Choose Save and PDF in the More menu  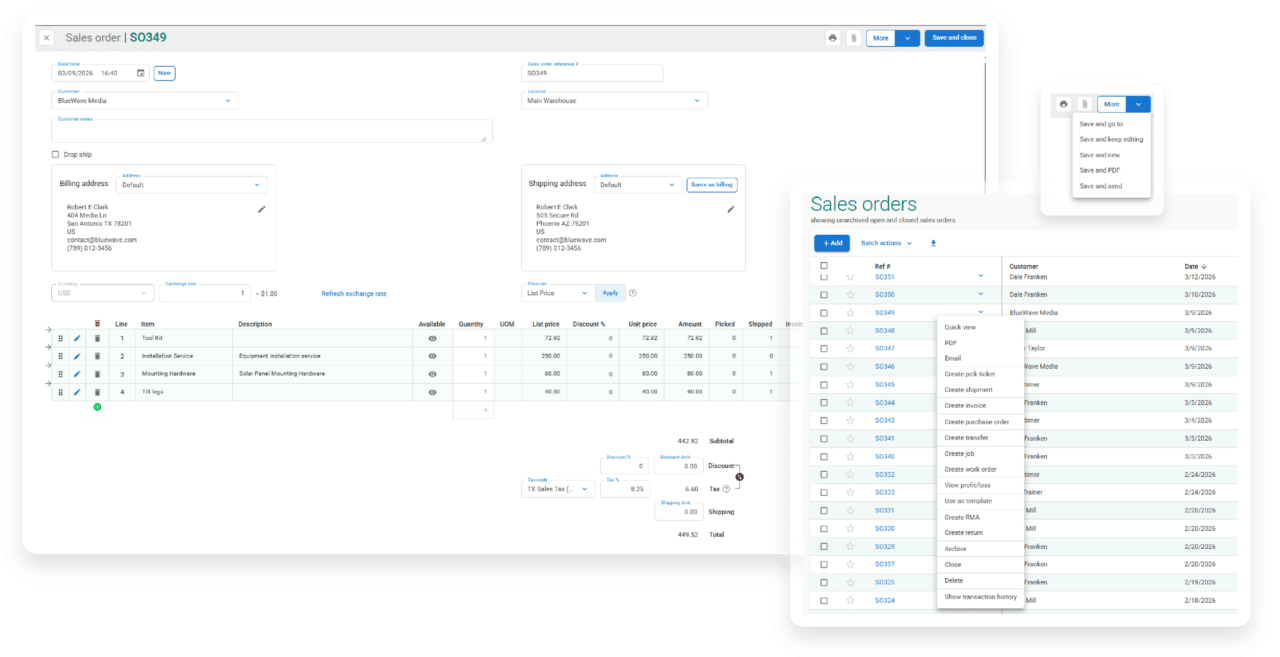click(x=1099, y=170)
